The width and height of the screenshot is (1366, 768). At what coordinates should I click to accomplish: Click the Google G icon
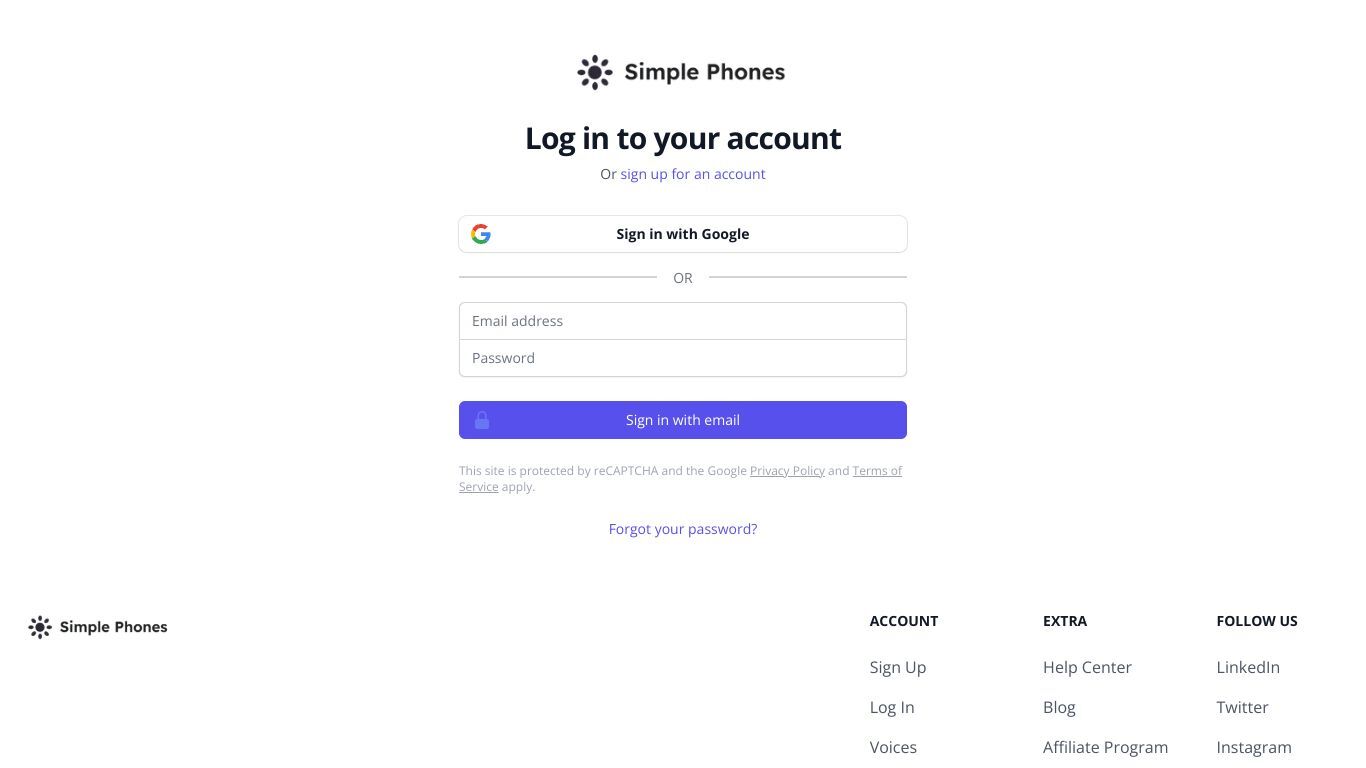(481, 234)
